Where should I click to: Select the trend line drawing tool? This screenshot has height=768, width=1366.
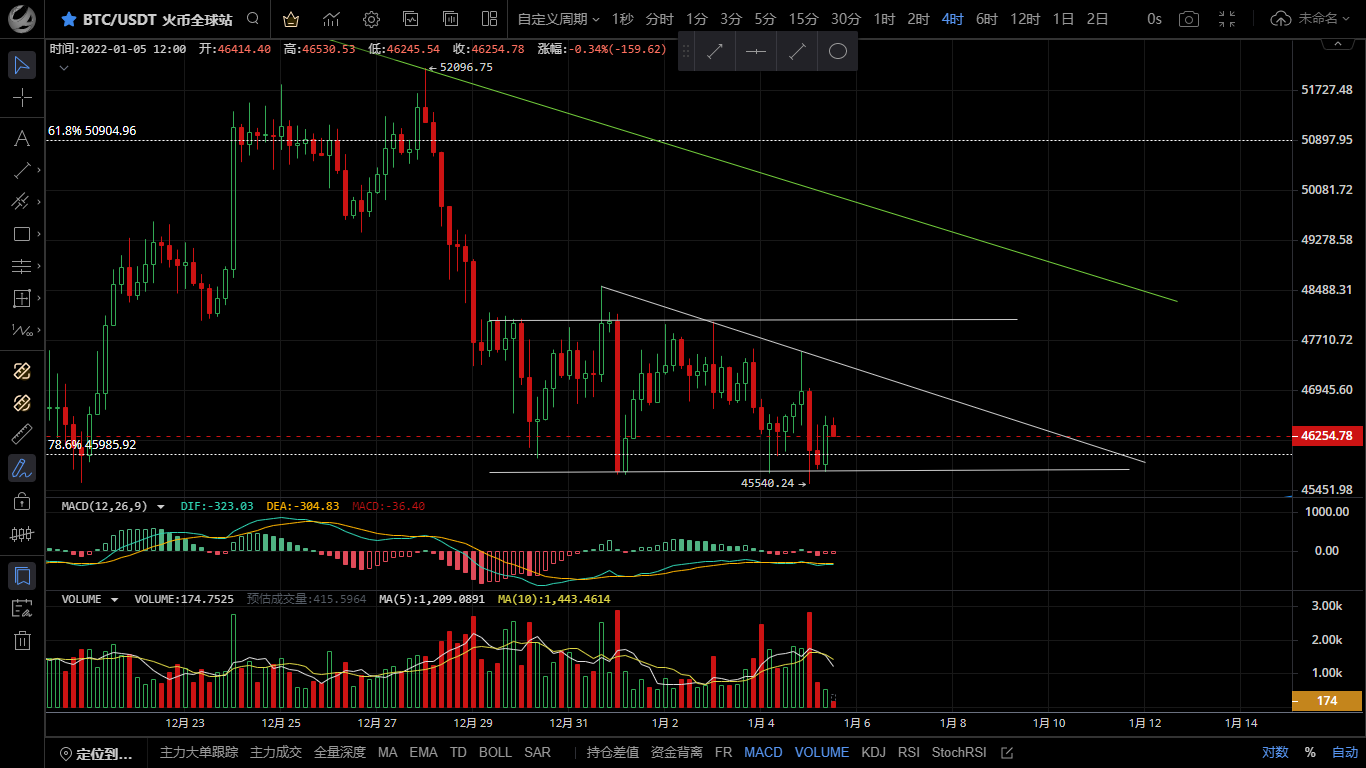pyautogui.click(x=22, y=170)
